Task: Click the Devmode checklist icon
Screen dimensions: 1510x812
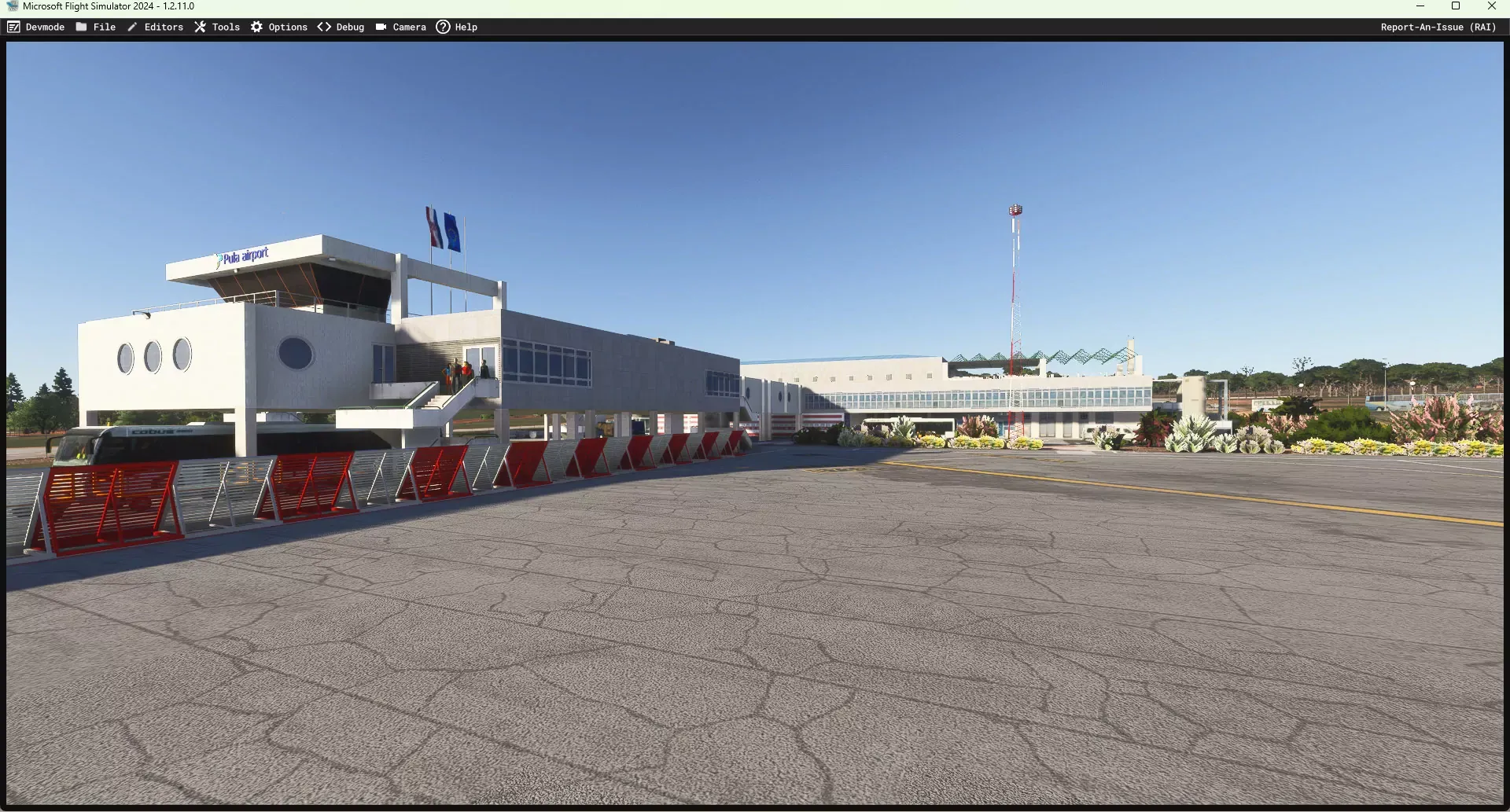Action: coord(13,27)
